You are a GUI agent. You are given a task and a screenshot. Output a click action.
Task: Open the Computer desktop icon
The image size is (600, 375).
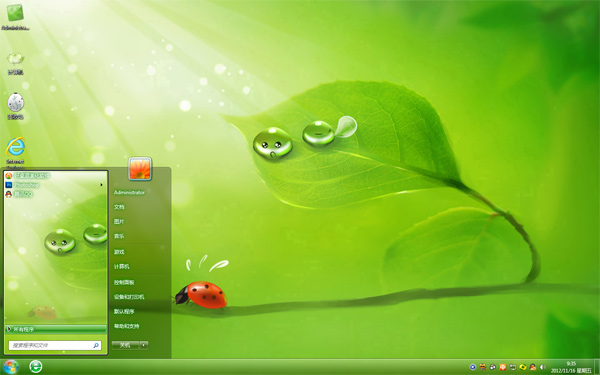[x=16, y=63]
